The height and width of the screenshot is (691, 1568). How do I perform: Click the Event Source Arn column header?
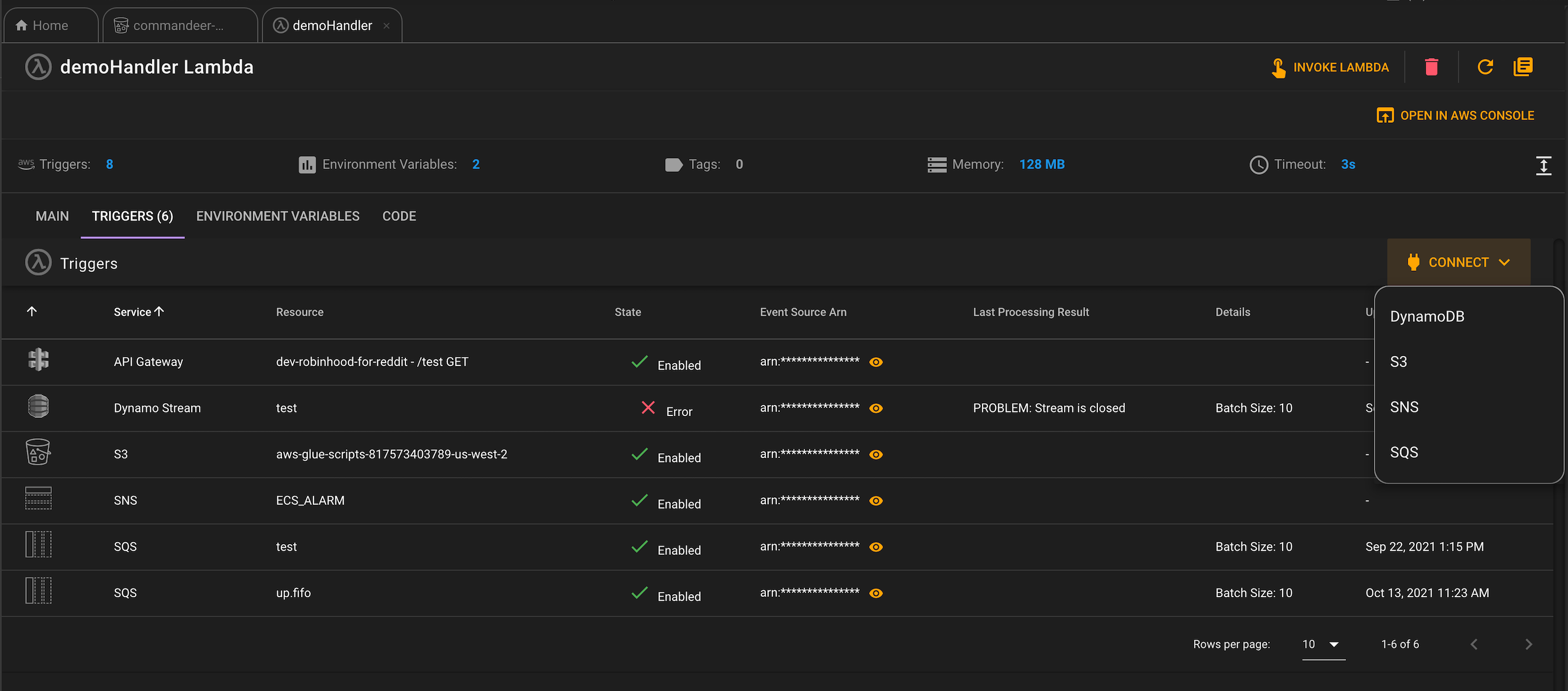tap(803, 312)
